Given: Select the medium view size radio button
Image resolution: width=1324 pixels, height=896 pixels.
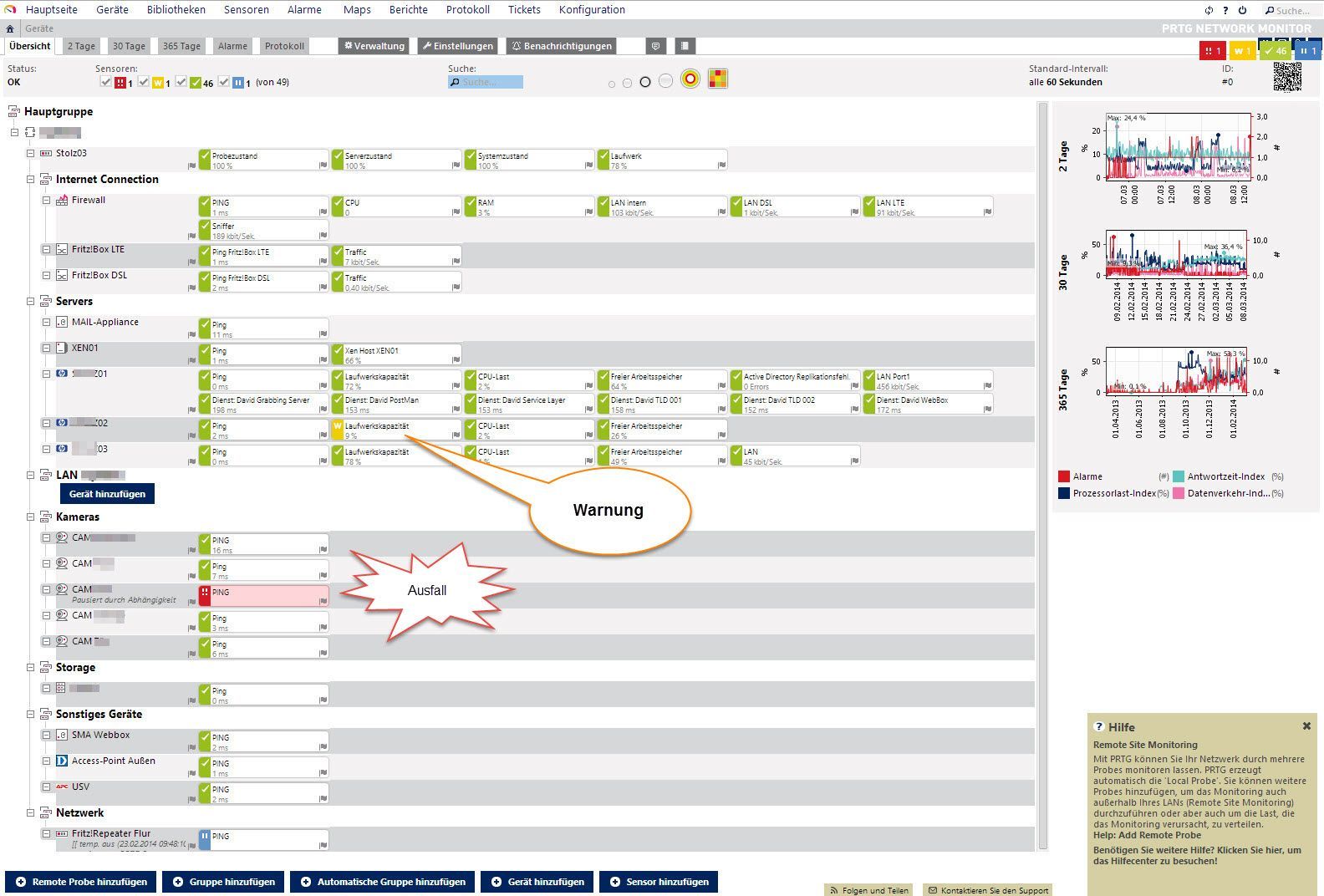Looking at the screenshot, I should click(x=644, y=82).
